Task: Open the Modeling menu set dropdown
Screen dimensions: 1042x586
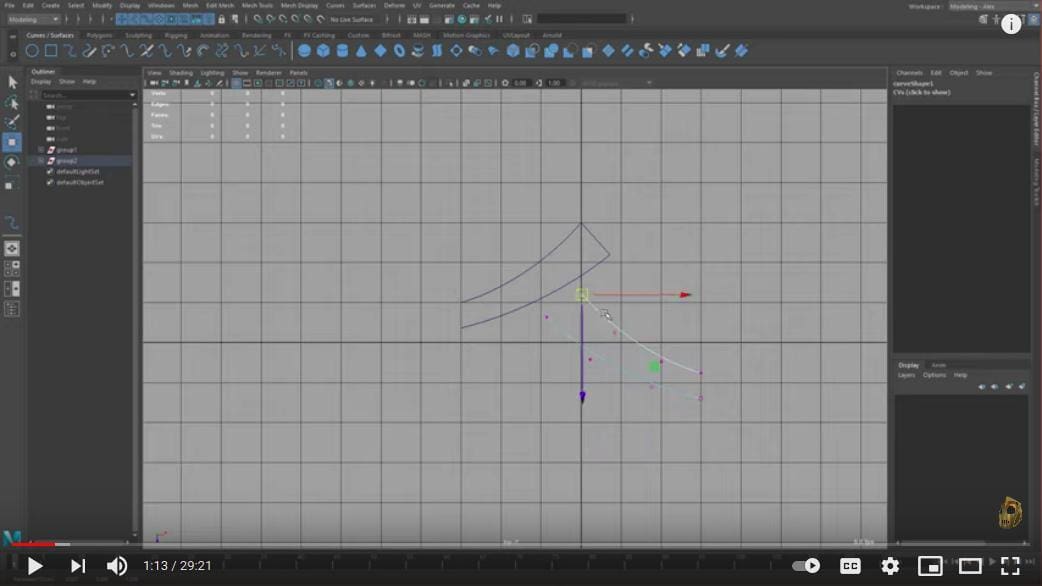Action: pyautogui.click(x=33, y=19)
